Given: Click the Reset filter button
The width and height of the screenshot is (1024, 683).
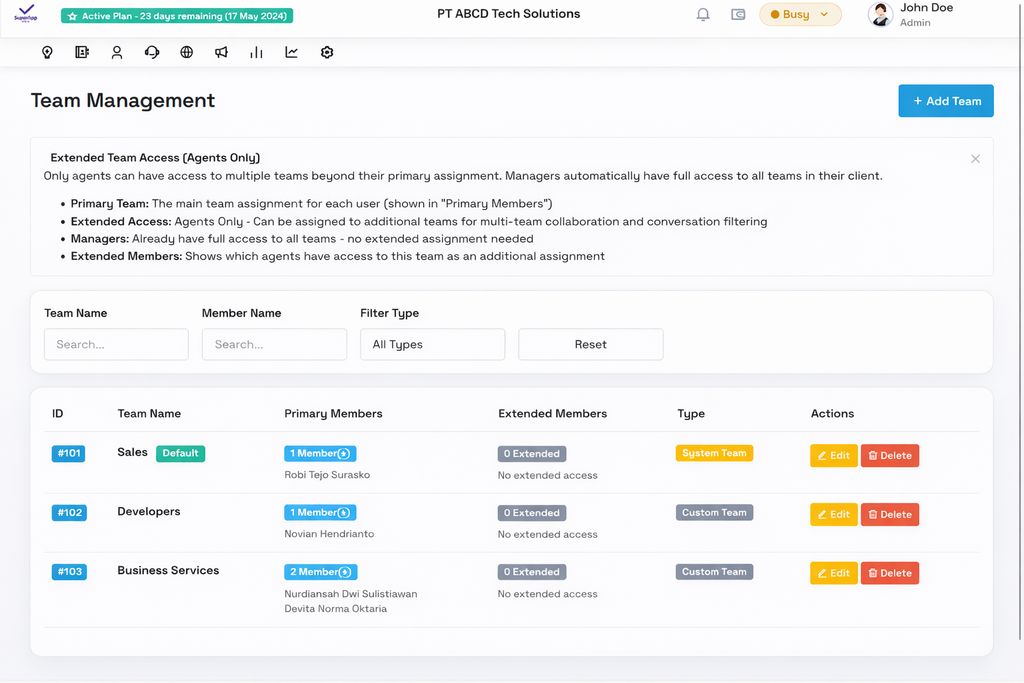Looking at the screenshot, I should tap(590, 344).
